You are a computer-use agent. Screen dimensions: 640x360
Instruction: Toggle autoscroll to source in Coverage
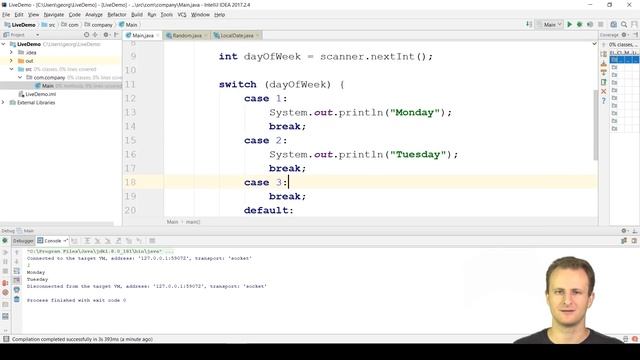tap(604, 63)
